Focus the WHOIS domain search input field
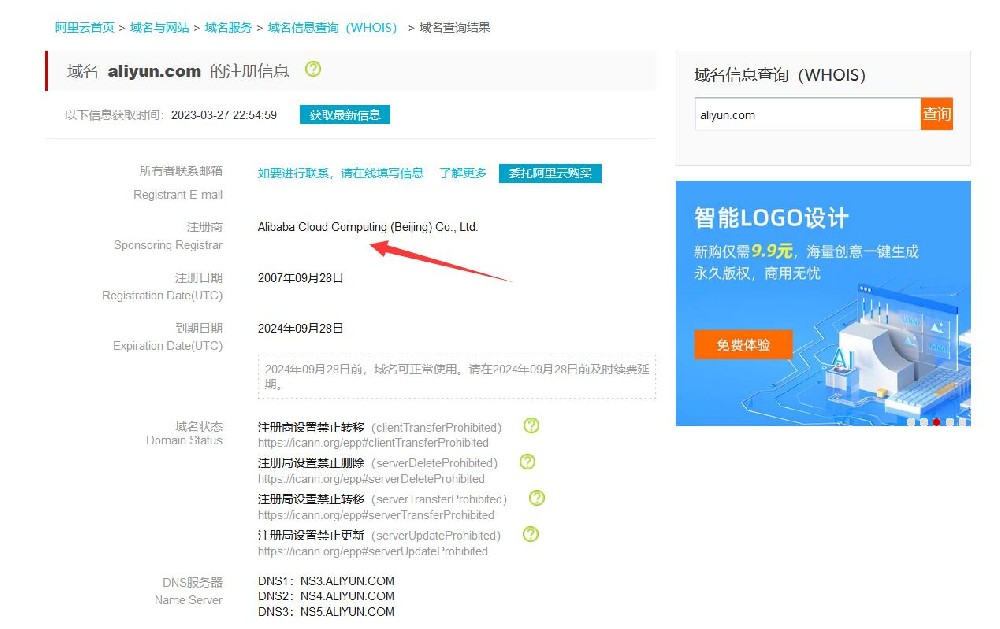1000x629 pixels. [x=807, y=115]
